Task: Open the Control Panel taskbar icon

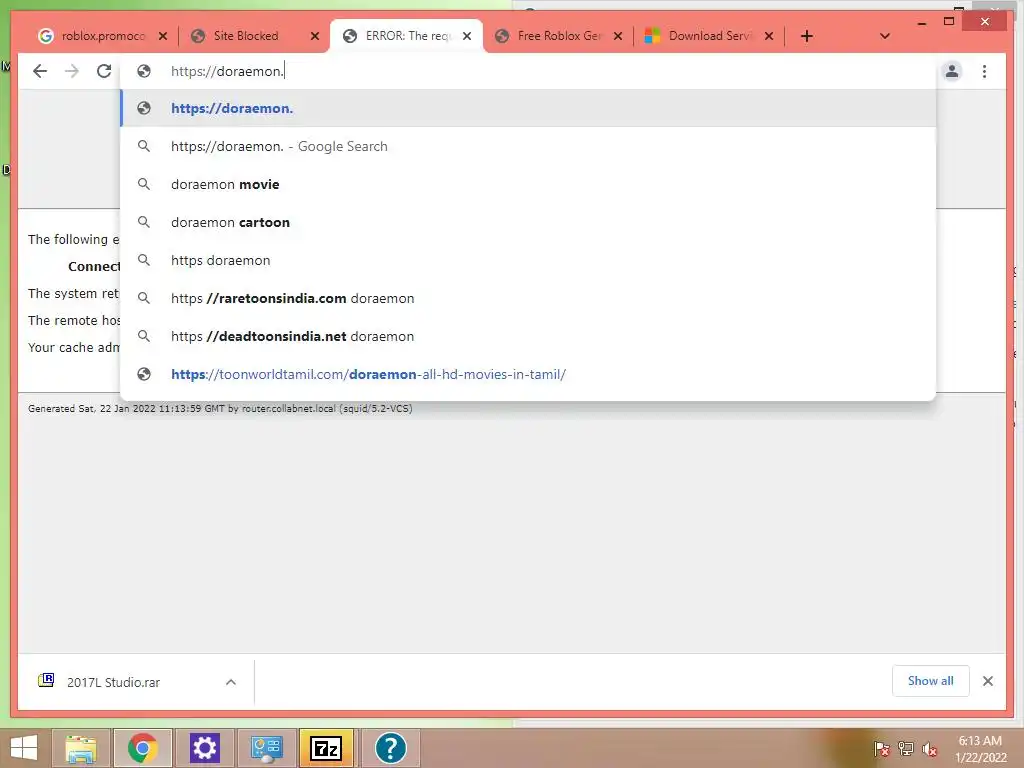Action: 266,748
